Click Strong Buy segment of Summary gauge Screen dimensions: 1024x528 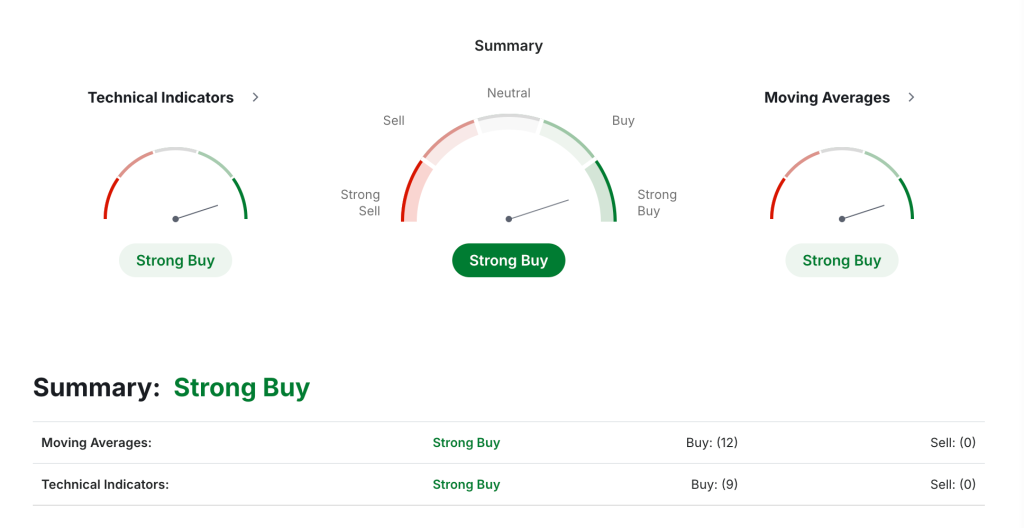click(604, 193)
